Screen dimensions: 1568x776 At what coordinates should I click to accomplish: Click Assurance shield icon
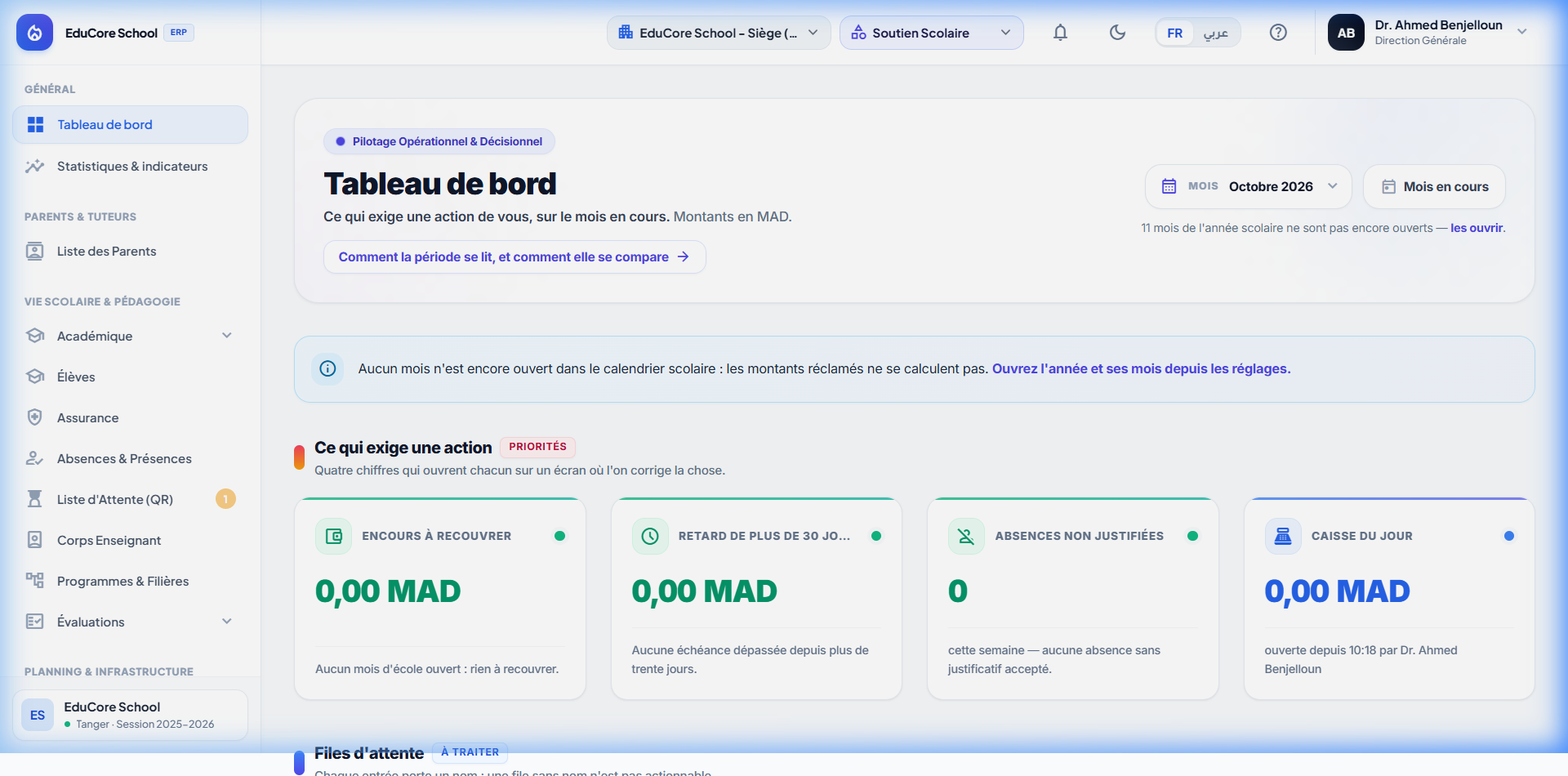tap(34, 417)
